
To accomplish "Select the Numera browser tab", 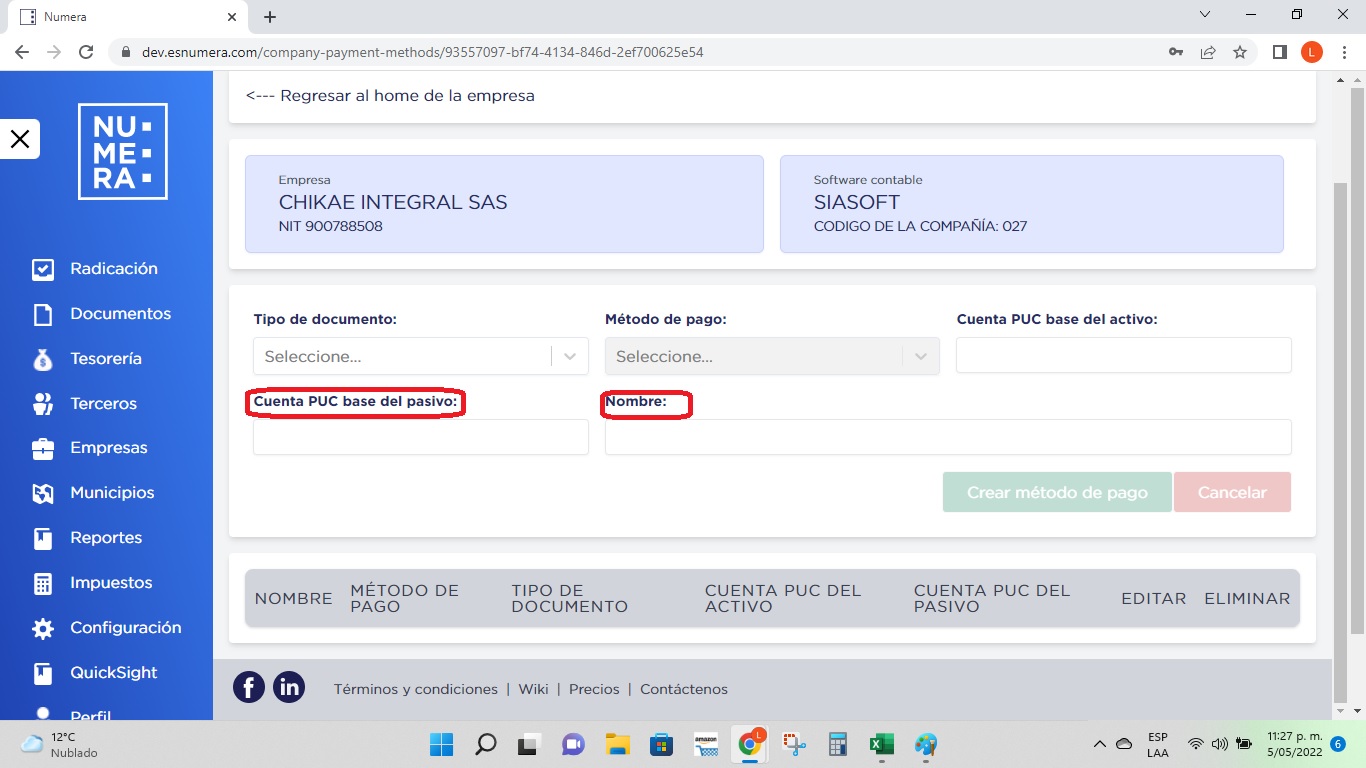I will (x=127, y=17).
